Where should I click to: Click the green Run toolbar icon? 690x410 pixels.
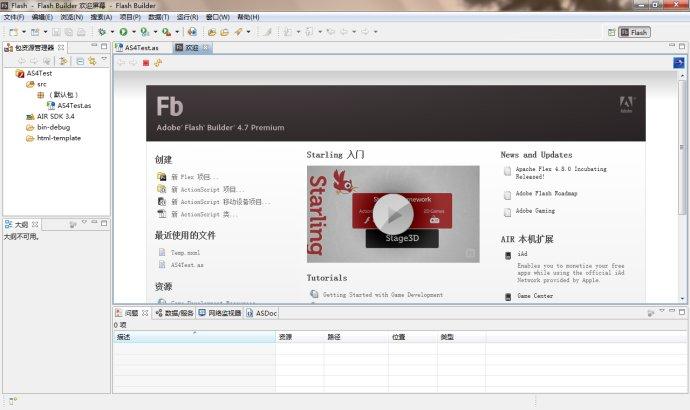pyautogui.click(x=123, y=32)
